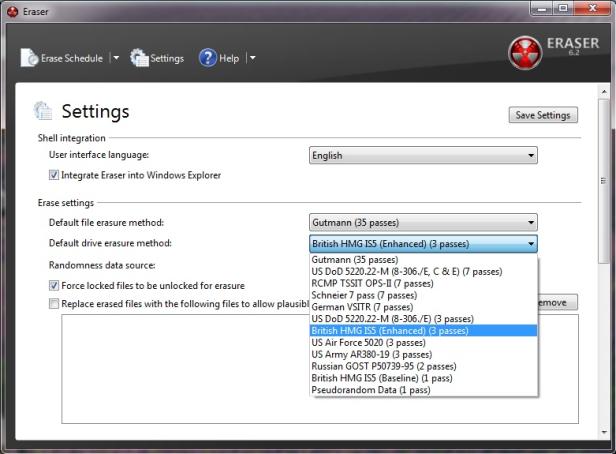Screen dimensions: 616x454
Task: Choose US Army AR380-19 (3 passes)
Action: pos(424,354)
